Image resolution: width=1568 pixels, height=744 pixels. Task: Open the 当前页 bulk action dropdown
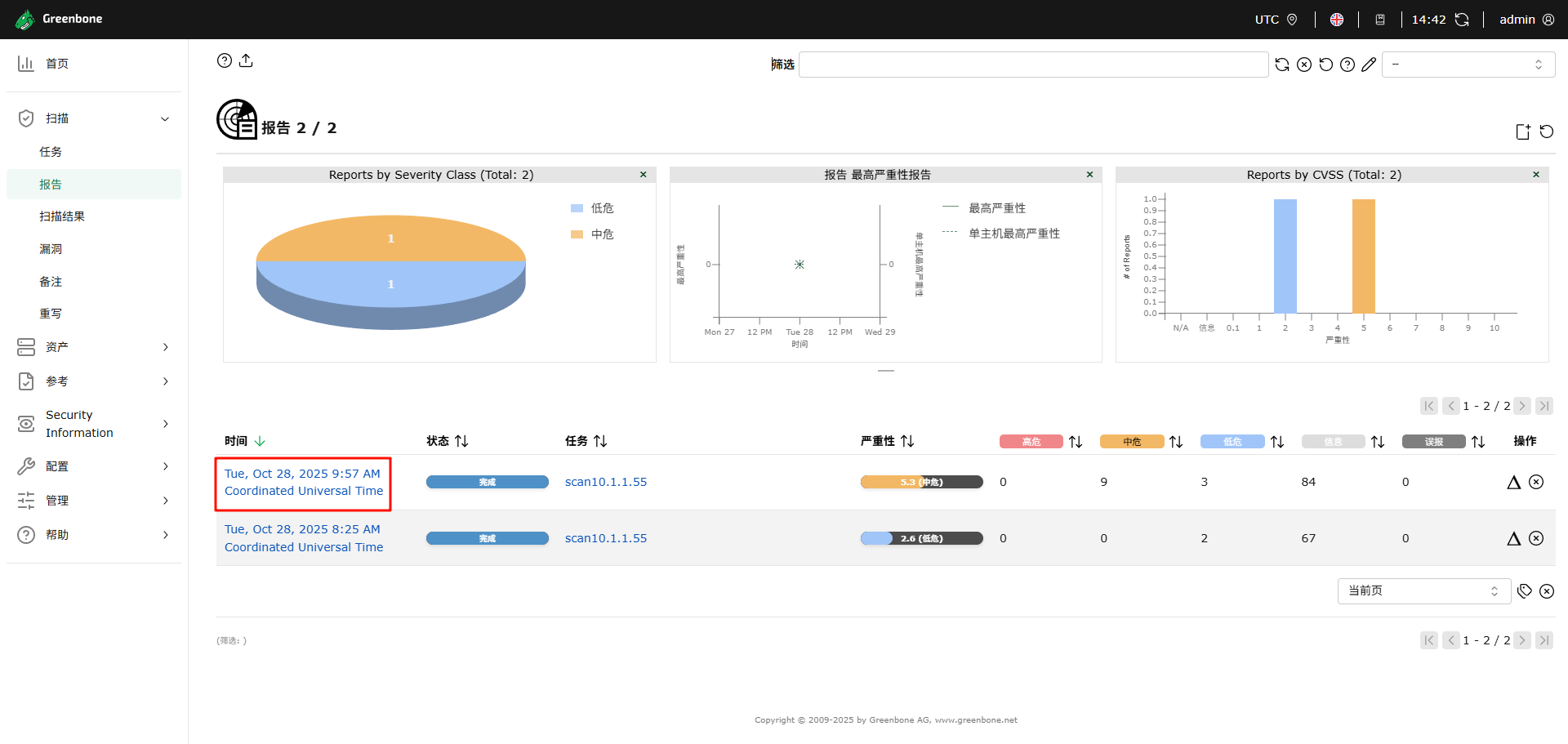pyautogui.click(x=1424, y=591)
